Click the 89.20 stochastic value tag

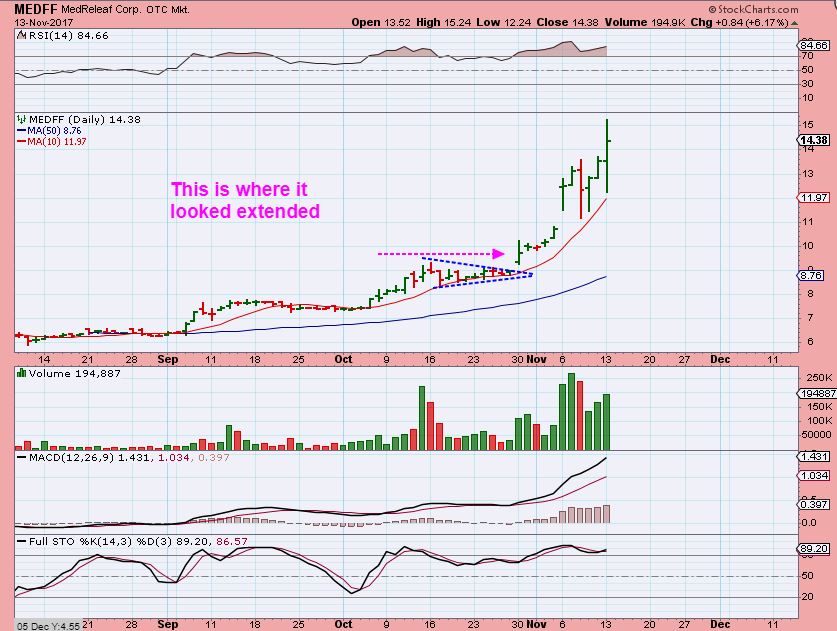[x=814, y=549]
